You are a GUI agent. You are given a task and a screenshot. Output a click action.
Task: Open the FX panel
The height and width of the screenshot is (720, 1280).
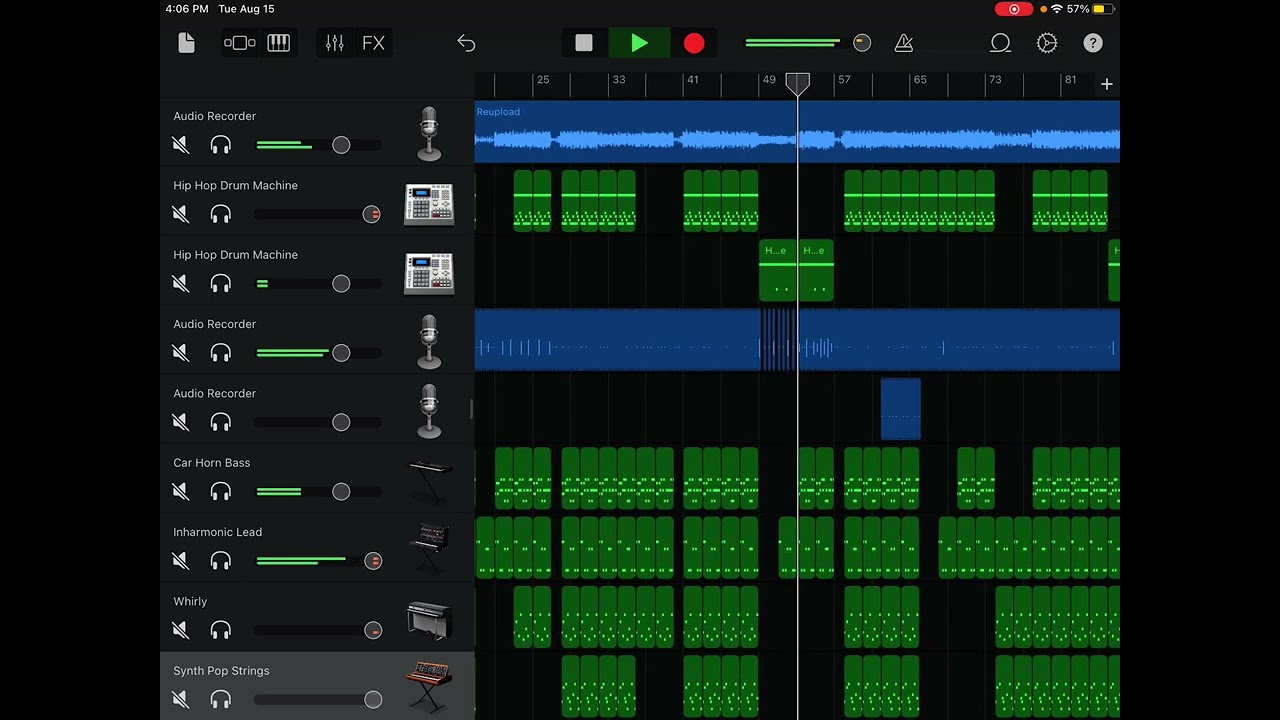point(373,43)
